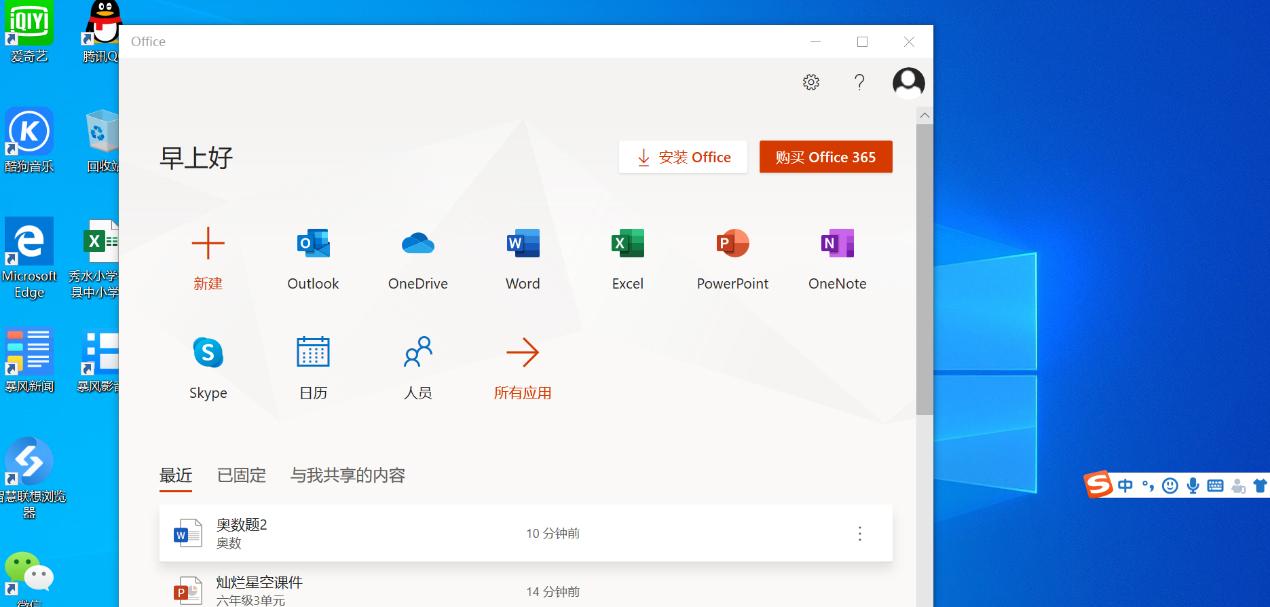1270x607 pixels.
Task: Click the Sogou input method logo
Action: tap(1099, 485)
